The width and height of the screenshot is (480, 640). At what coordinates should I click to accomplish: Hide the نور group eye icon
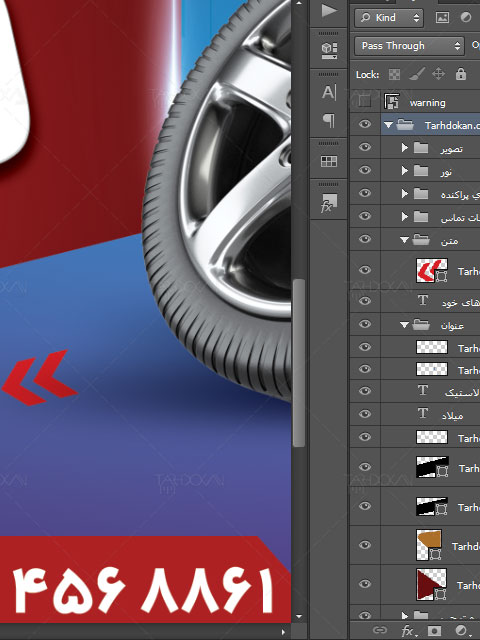coord(365,170)
